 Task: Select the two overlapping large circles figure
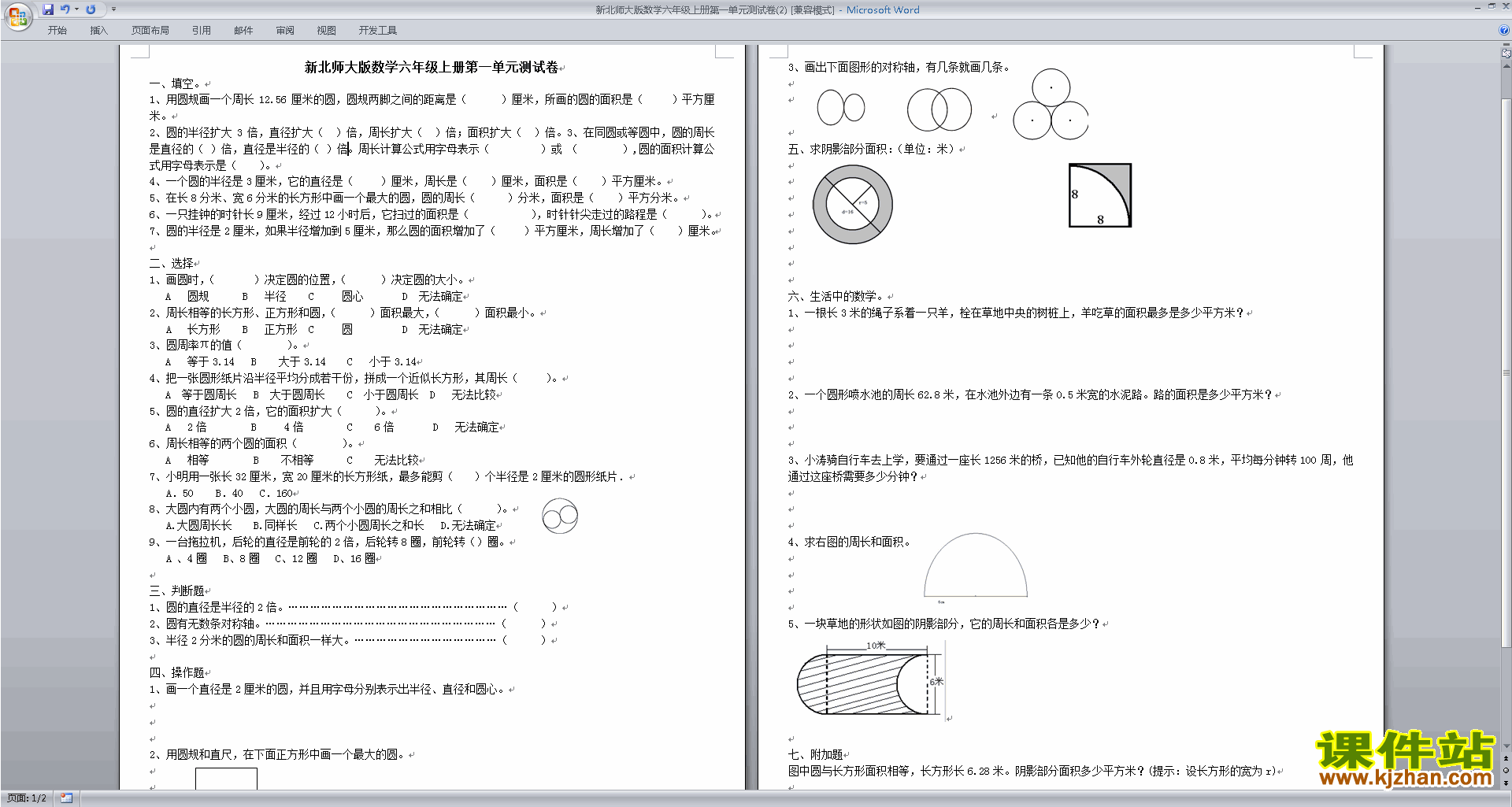tap(939, 109)
